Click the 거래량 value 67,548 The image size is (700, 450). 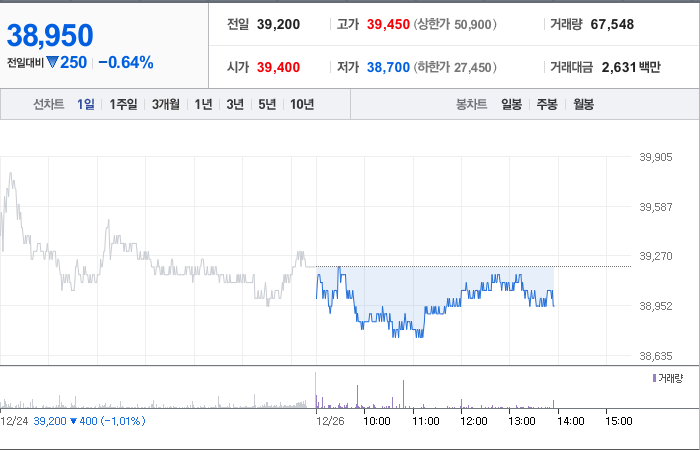coord(612,24)
